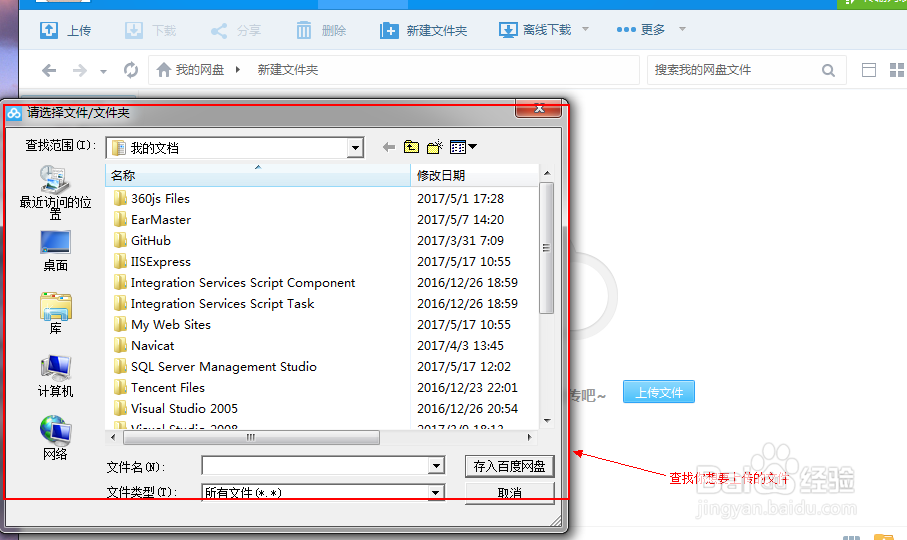Image resolution: width=907 pixels, height=540 pixels.
Task: Switch to grid view layout icon
Action: point(897,71)
